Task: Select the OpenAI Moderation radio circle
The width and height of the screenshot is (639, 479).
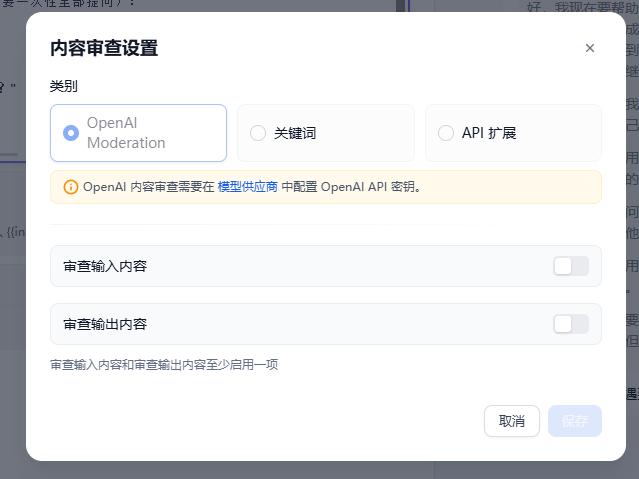Action: click(71, 133)
